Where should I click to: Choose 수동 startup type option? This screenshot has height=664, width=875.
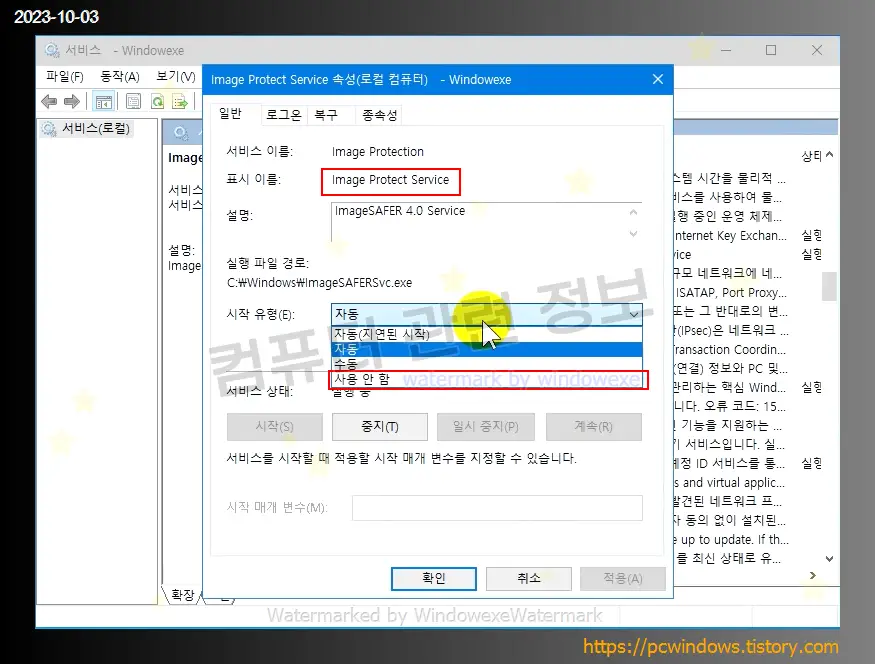point(487,364)
